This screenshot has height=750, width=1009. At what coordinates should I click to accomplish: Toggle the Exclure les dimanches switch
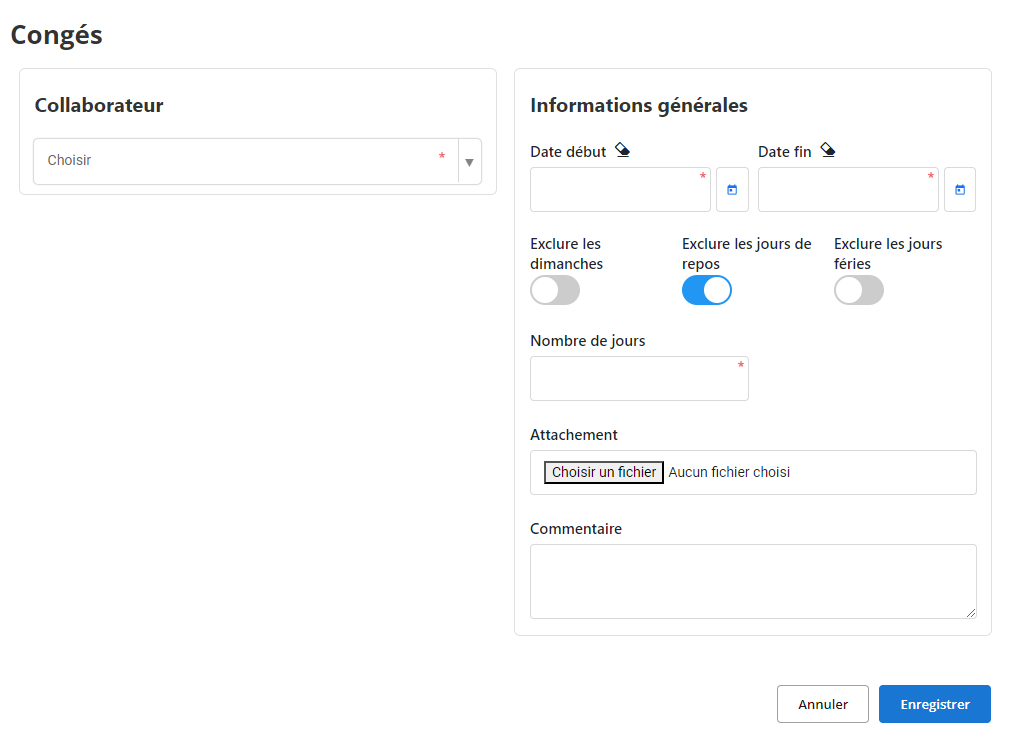(x=555, y=290)
